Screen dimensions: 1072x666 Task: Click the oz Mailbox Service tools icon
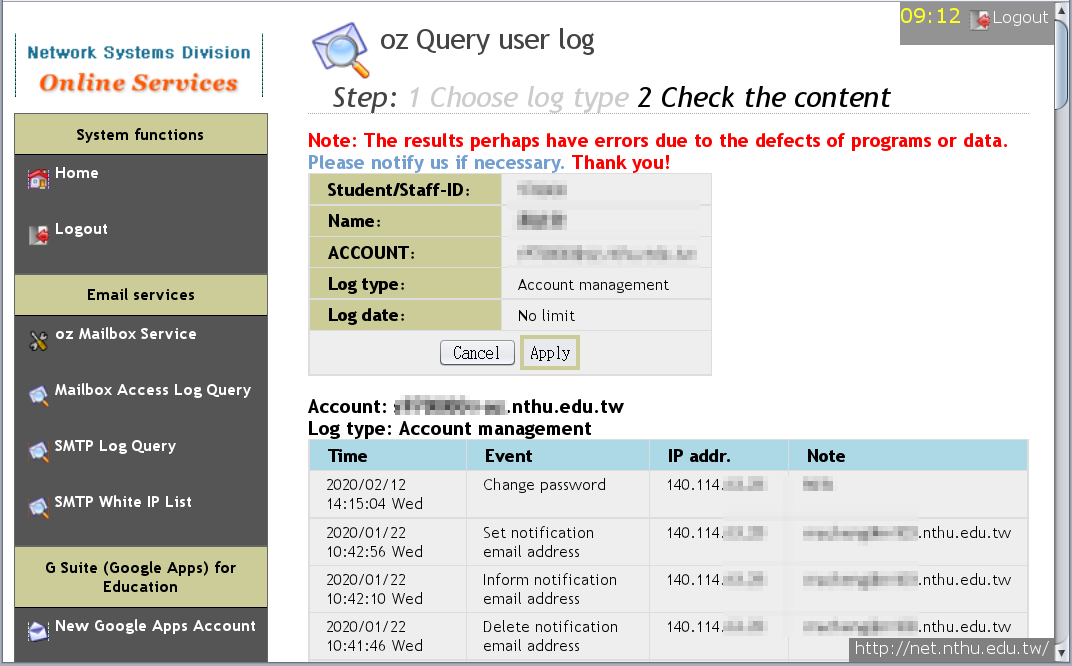click(x=38, y=341)
